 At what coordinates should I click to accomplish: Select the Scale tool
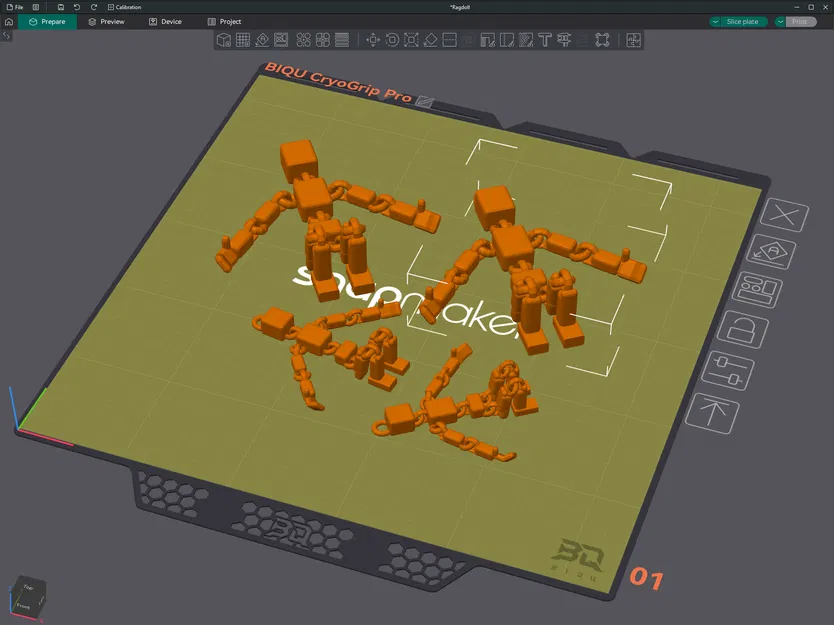coord(411,40)
